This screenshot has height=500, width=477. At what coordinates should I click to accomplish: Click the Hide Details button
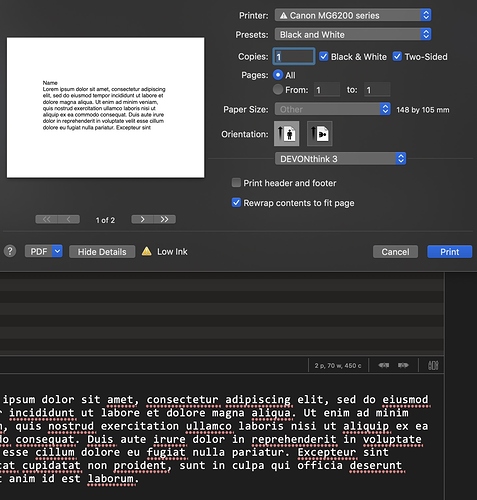click(x=102, y=252)
